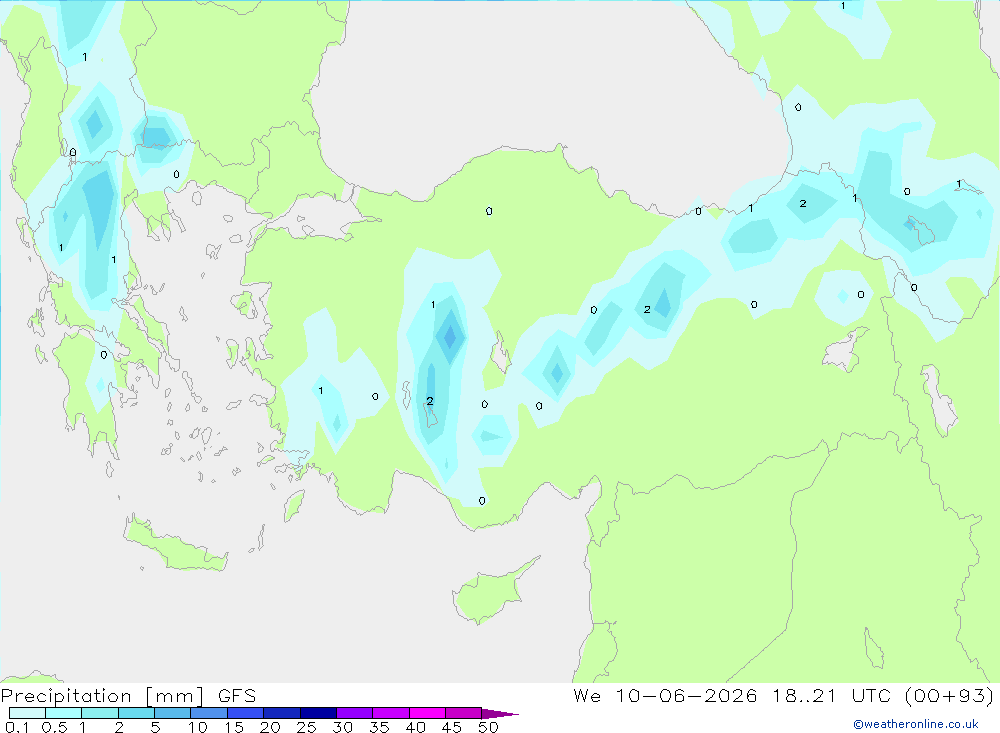Click the '18..21 UTC' time text
This screenshot has height=733, width=1000.
[x=831, y=696]
